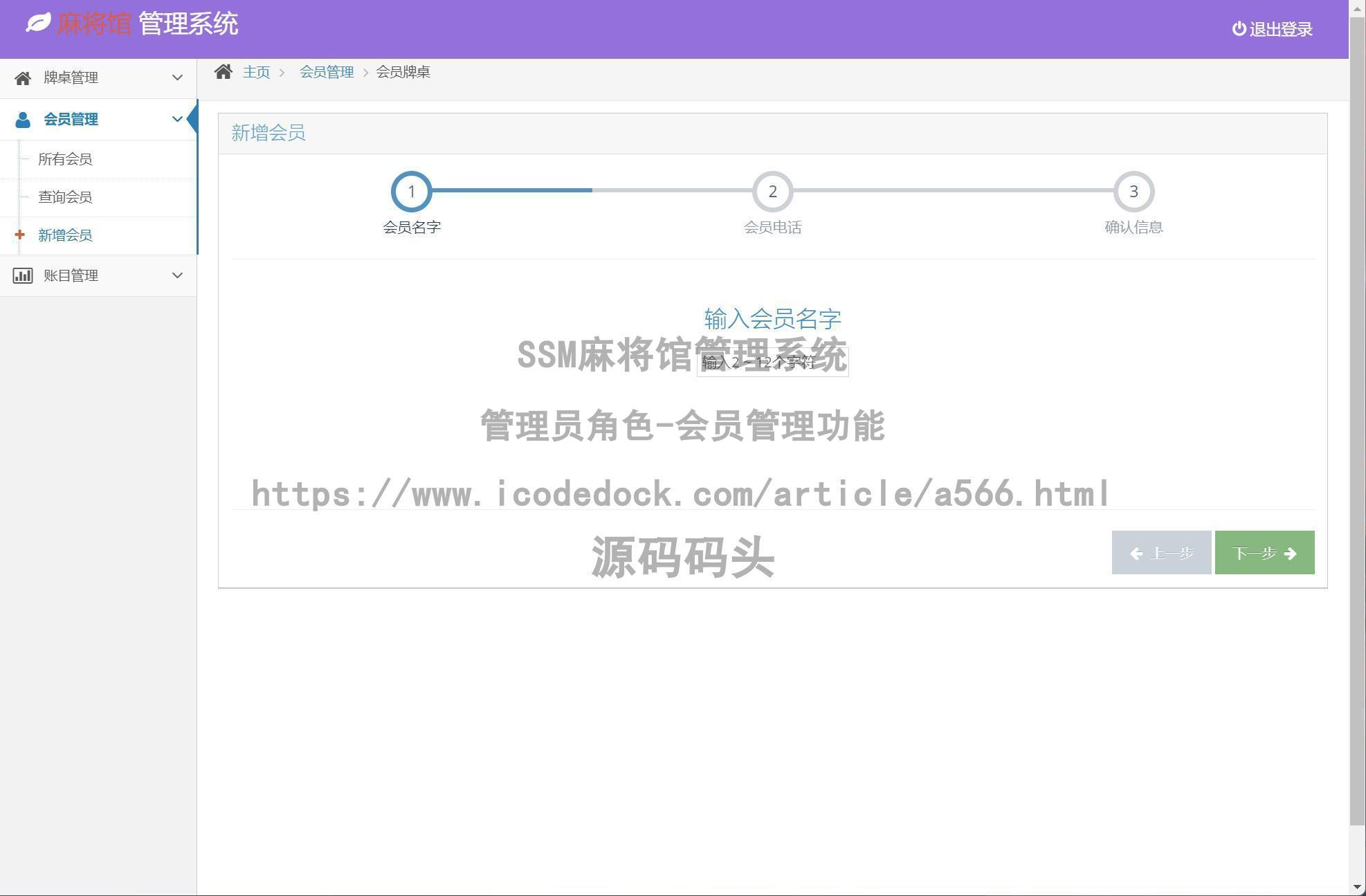Expand the 账目管理 chevron

click(177, 275)
